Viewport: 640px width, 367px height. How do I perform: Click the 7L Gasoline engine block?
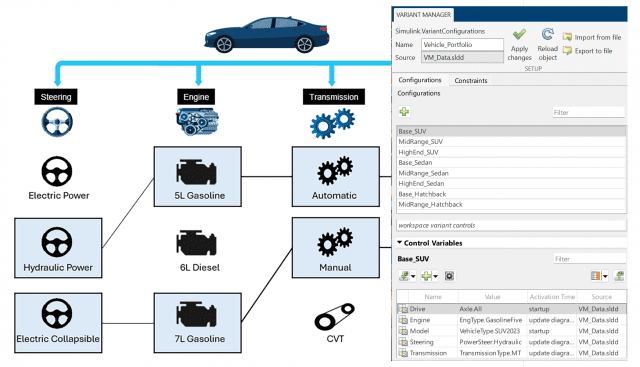click(x=198, y=323)
